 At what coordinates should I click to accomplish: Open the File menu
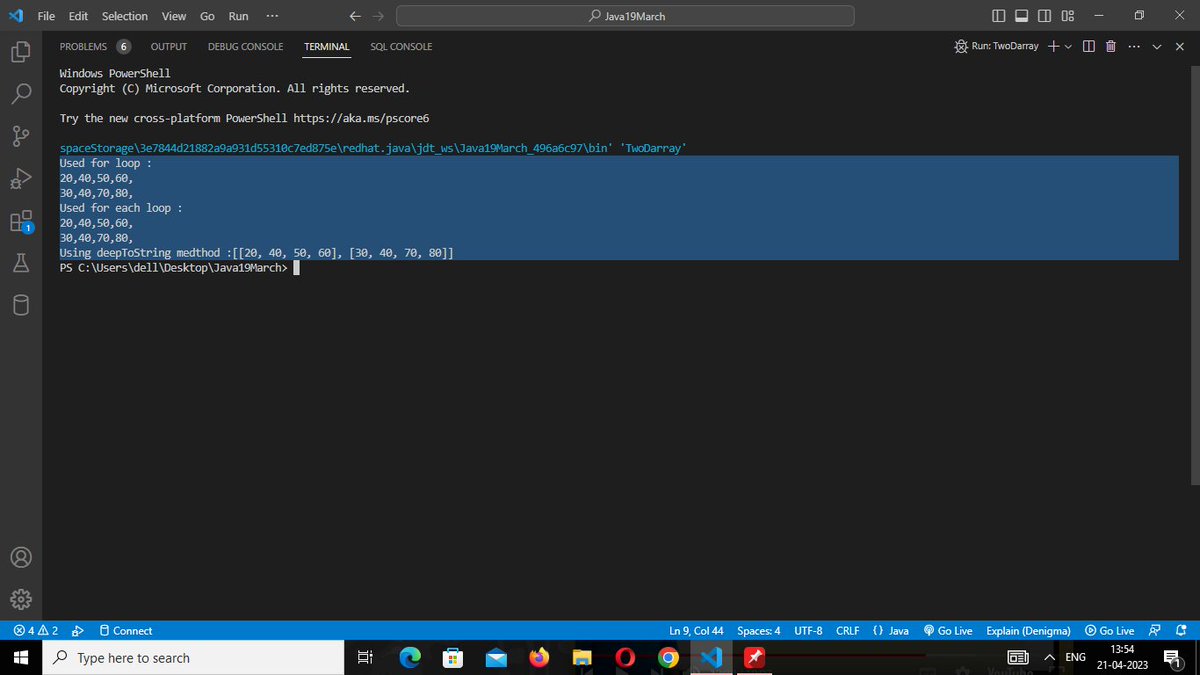pyautogui.click(x=46, y=16)
